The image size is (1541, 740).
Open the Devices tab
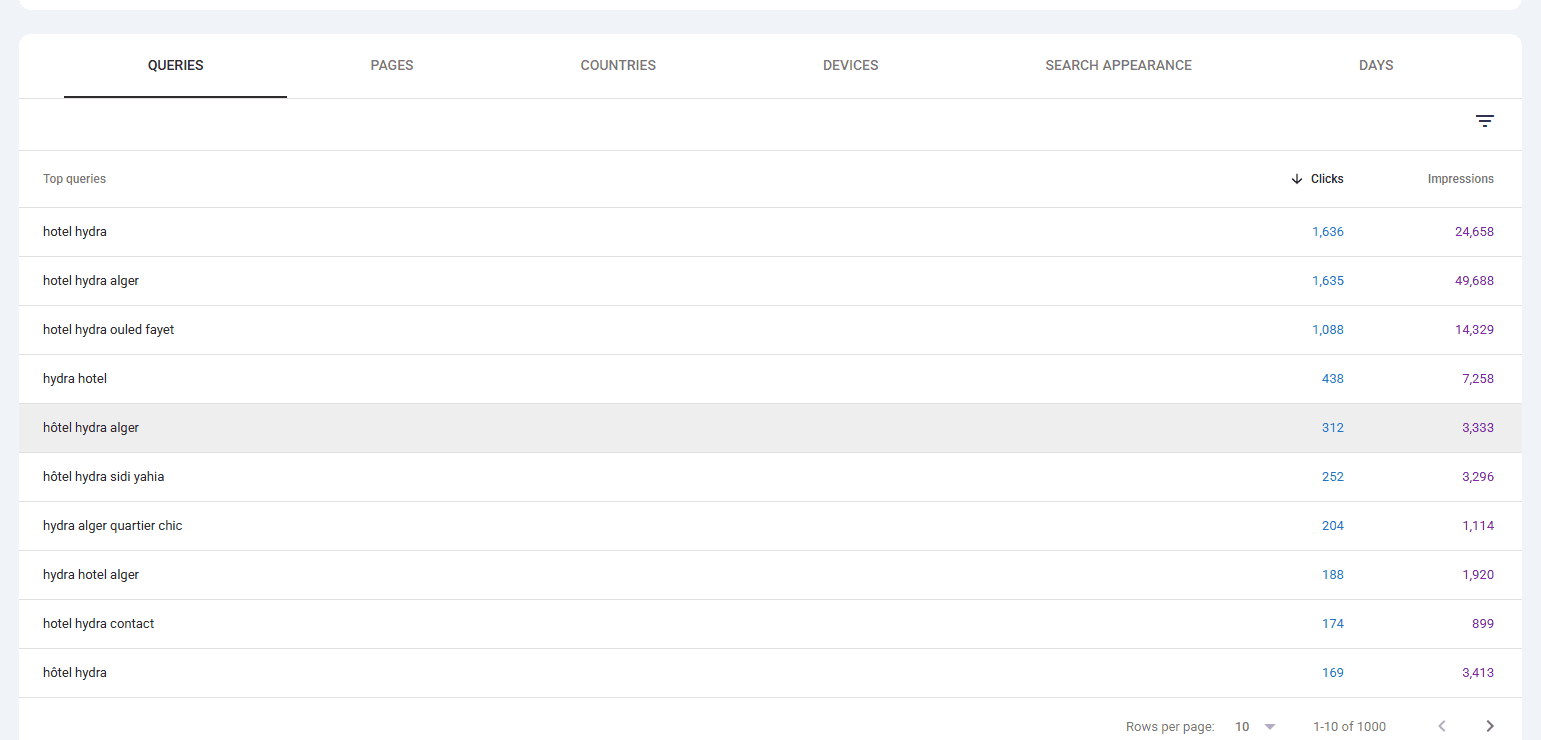[x=851, y=65]
